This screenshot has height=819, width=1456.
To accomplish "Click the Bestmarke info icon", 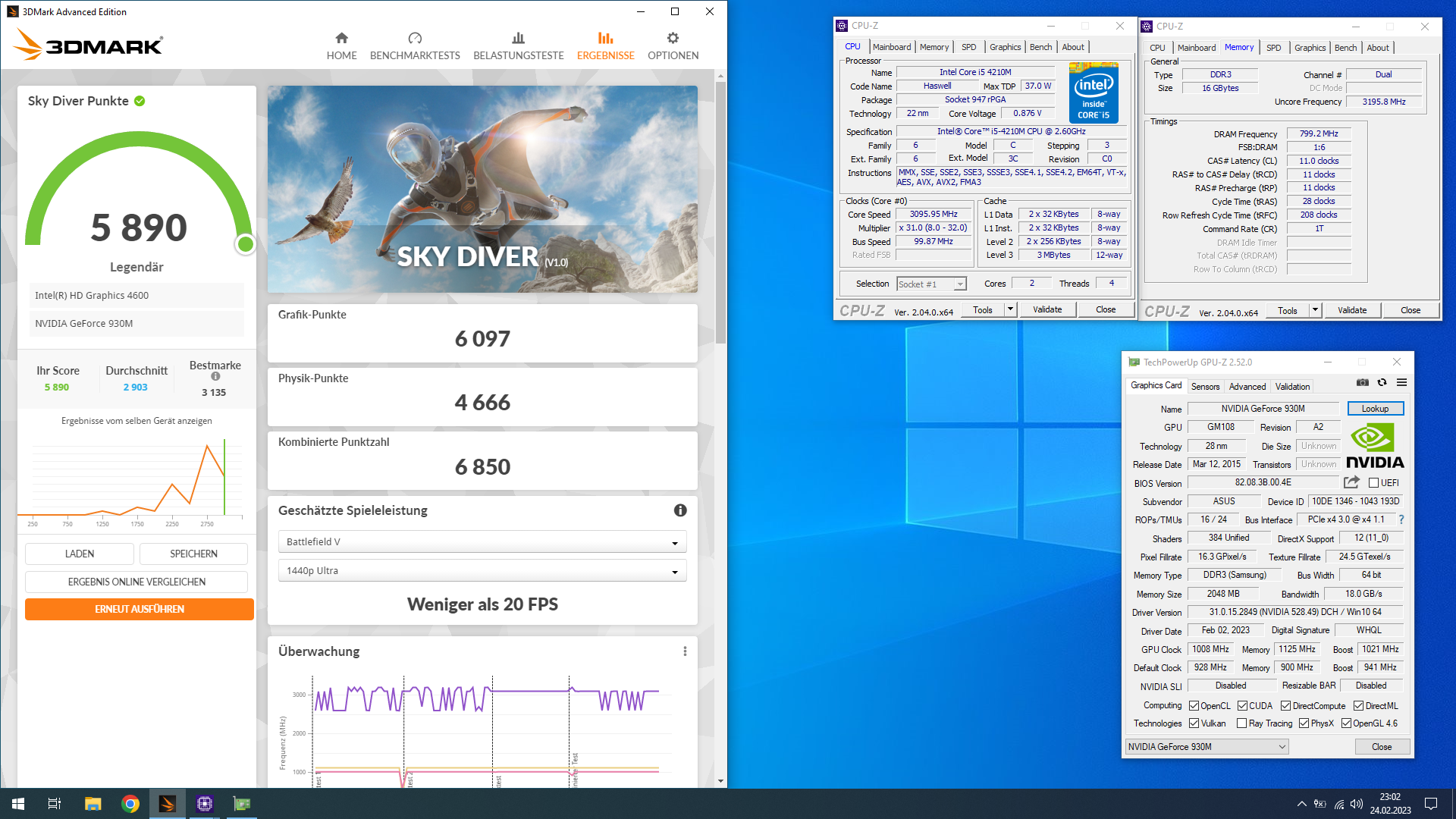I will [x=215, y=376].
